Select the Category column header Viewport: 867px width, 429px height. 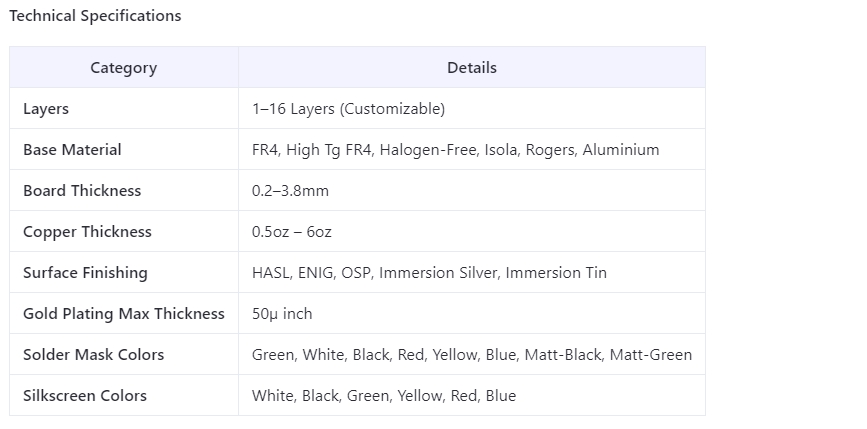click(124, 67)
